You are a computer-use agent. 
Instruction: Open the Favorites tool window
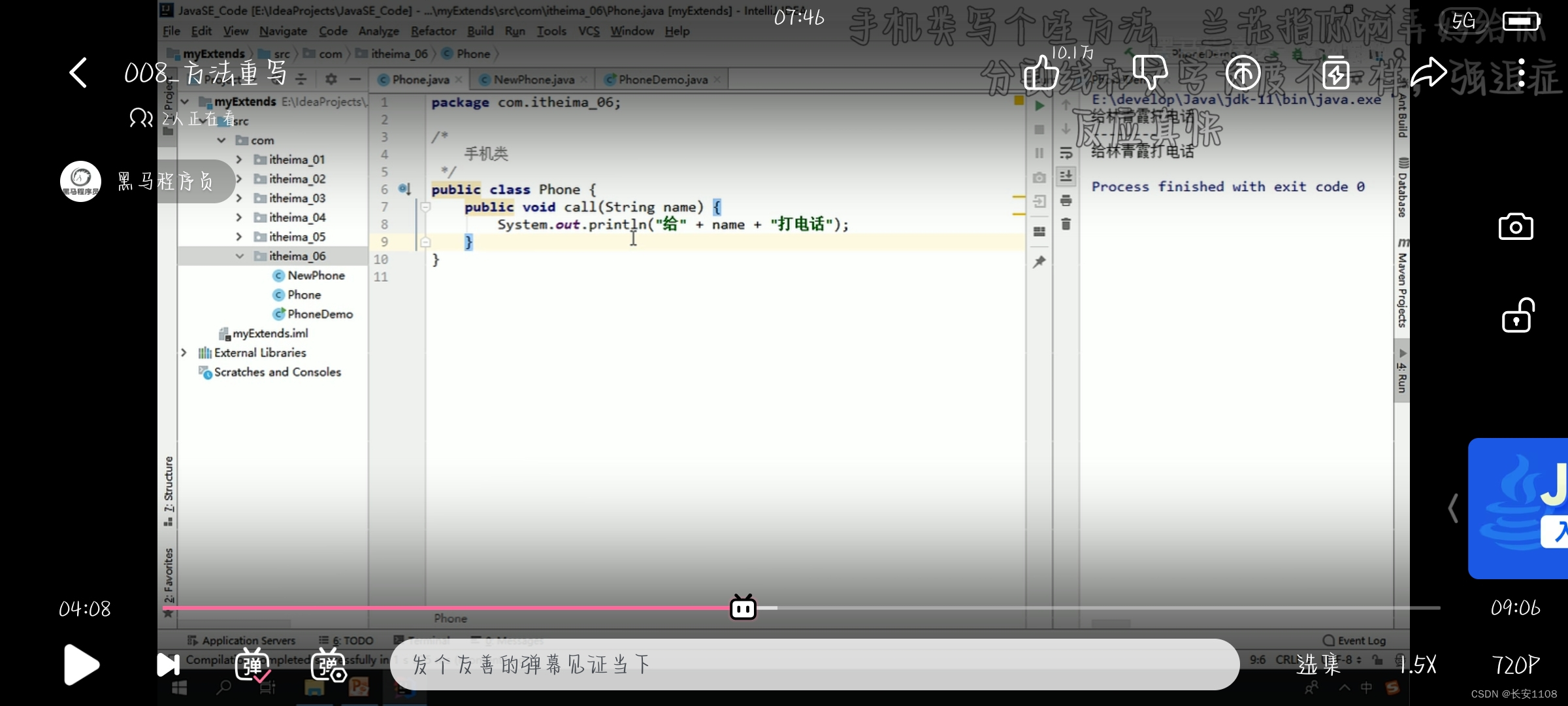[169, 581]
